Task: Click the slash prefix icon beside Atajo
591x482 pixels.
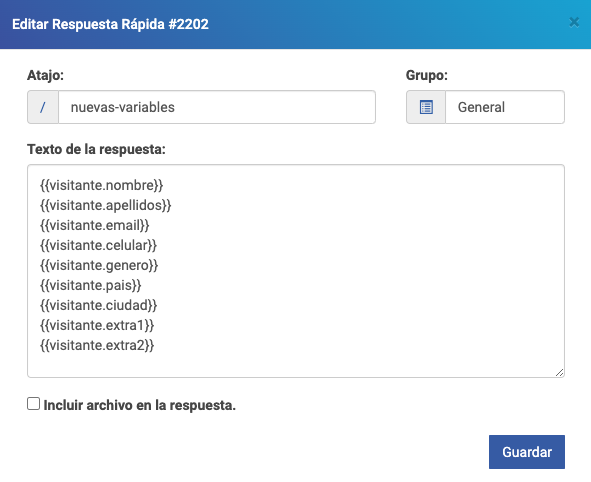Action: [43, 107]
